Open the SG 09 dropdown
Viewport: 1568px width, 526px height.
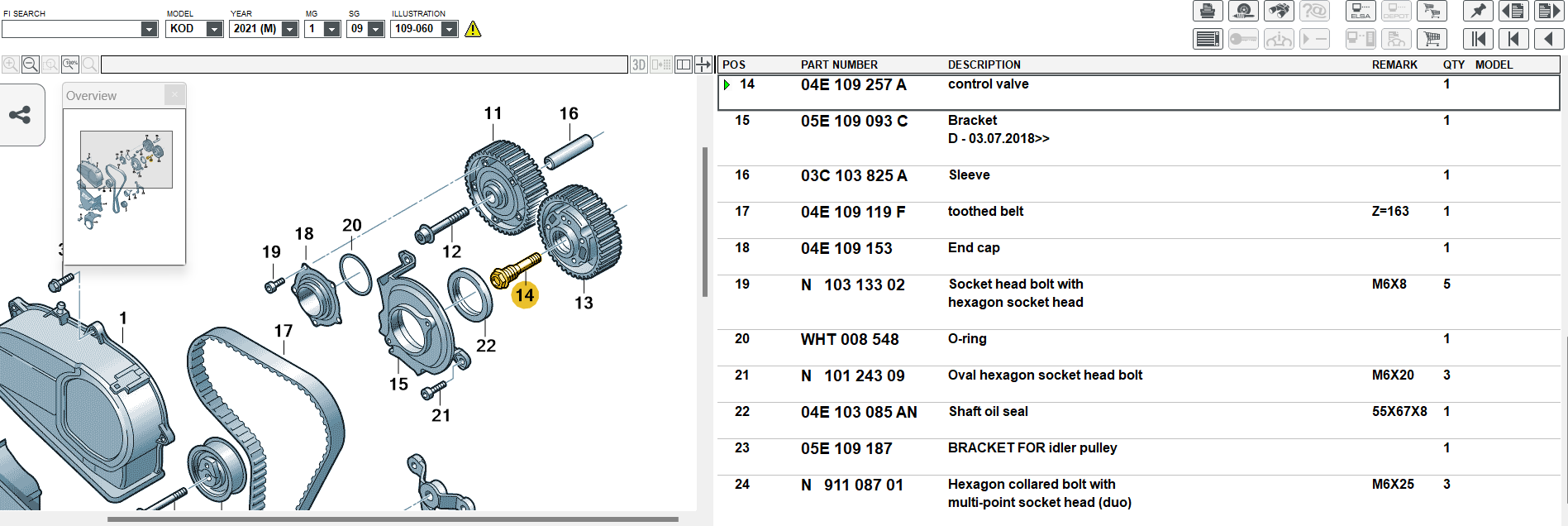375,29
